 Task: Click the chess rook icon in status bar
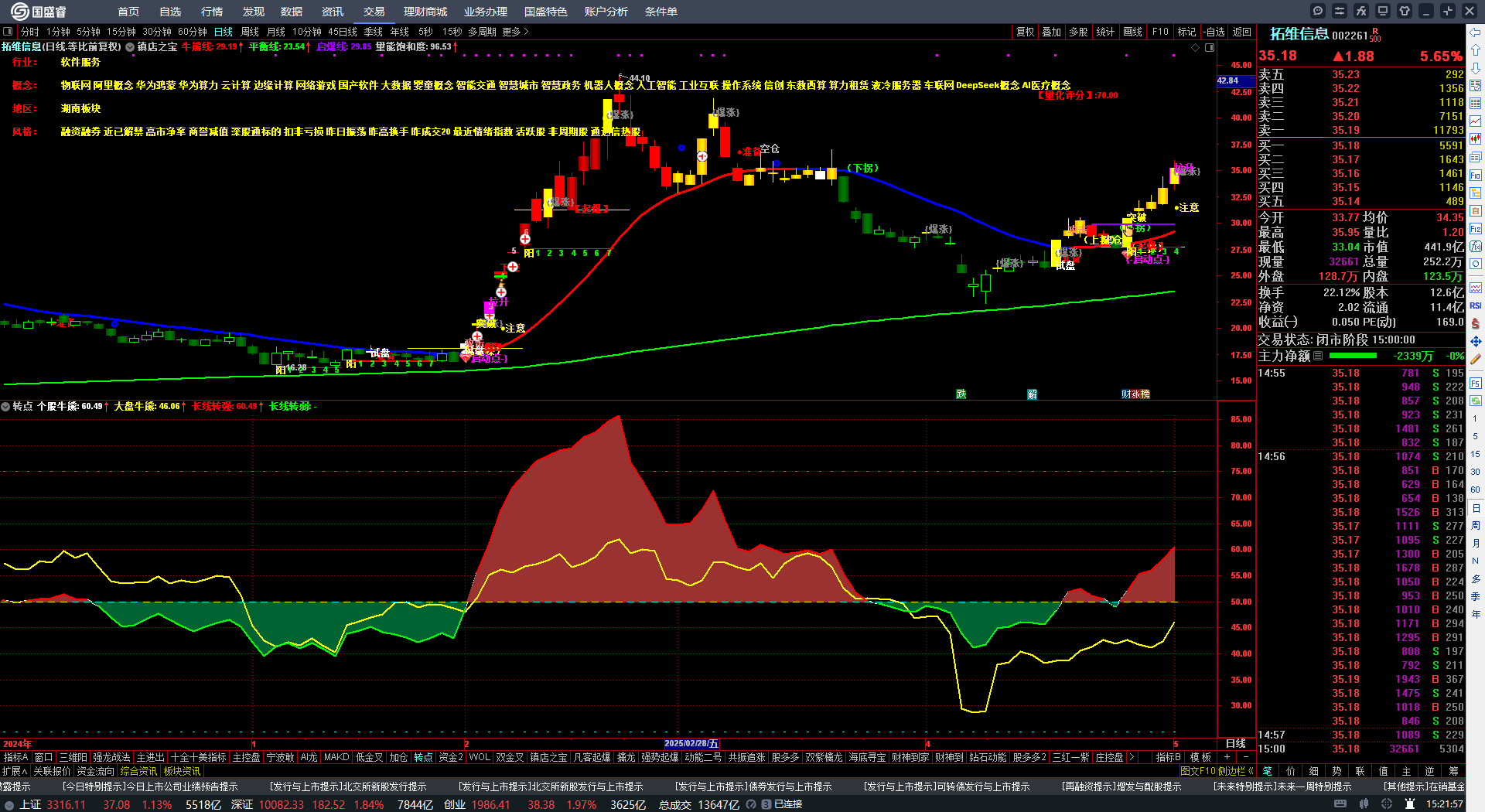pos(1410,804)
